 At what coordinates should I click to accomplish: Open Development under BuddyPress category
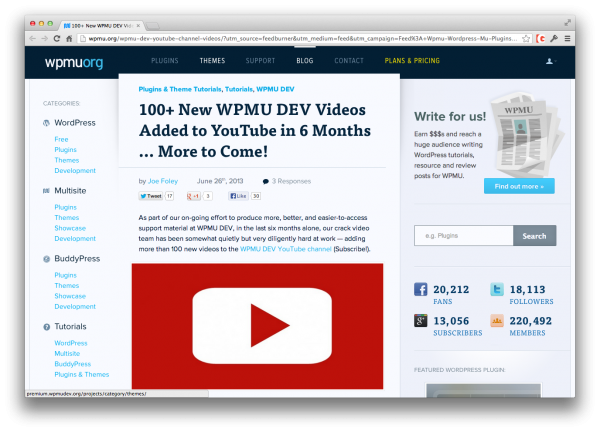[75, 306]
